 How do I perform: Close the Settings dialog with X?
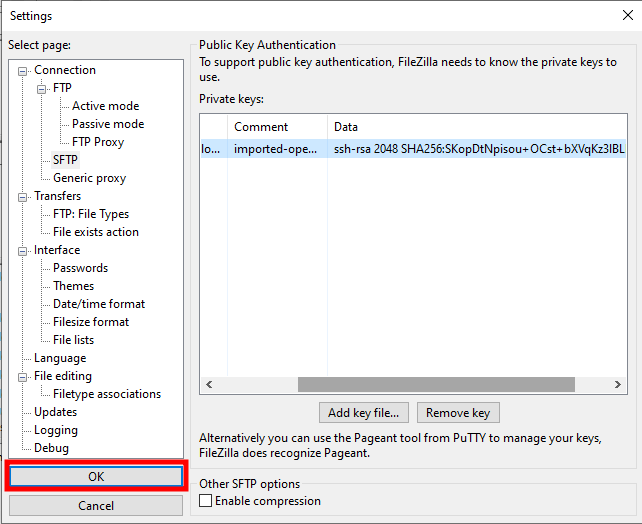pos(628,15)
